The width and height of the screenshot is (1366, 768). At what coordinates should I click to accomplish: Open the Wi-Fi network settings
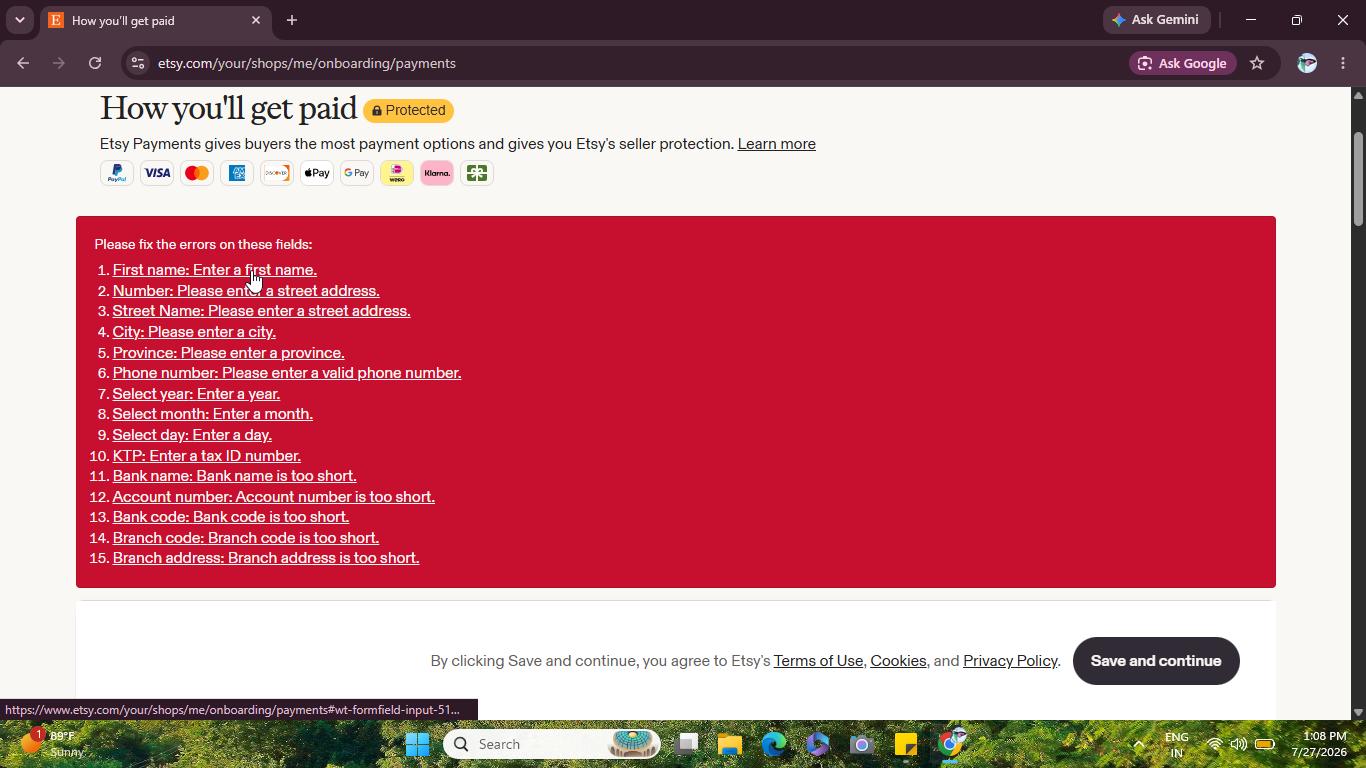point(1214,744)
